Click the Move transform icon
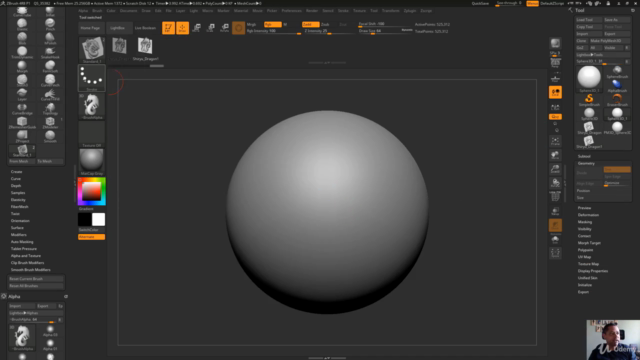The height and width of the screenshot is (360, 640). [196, 28]
